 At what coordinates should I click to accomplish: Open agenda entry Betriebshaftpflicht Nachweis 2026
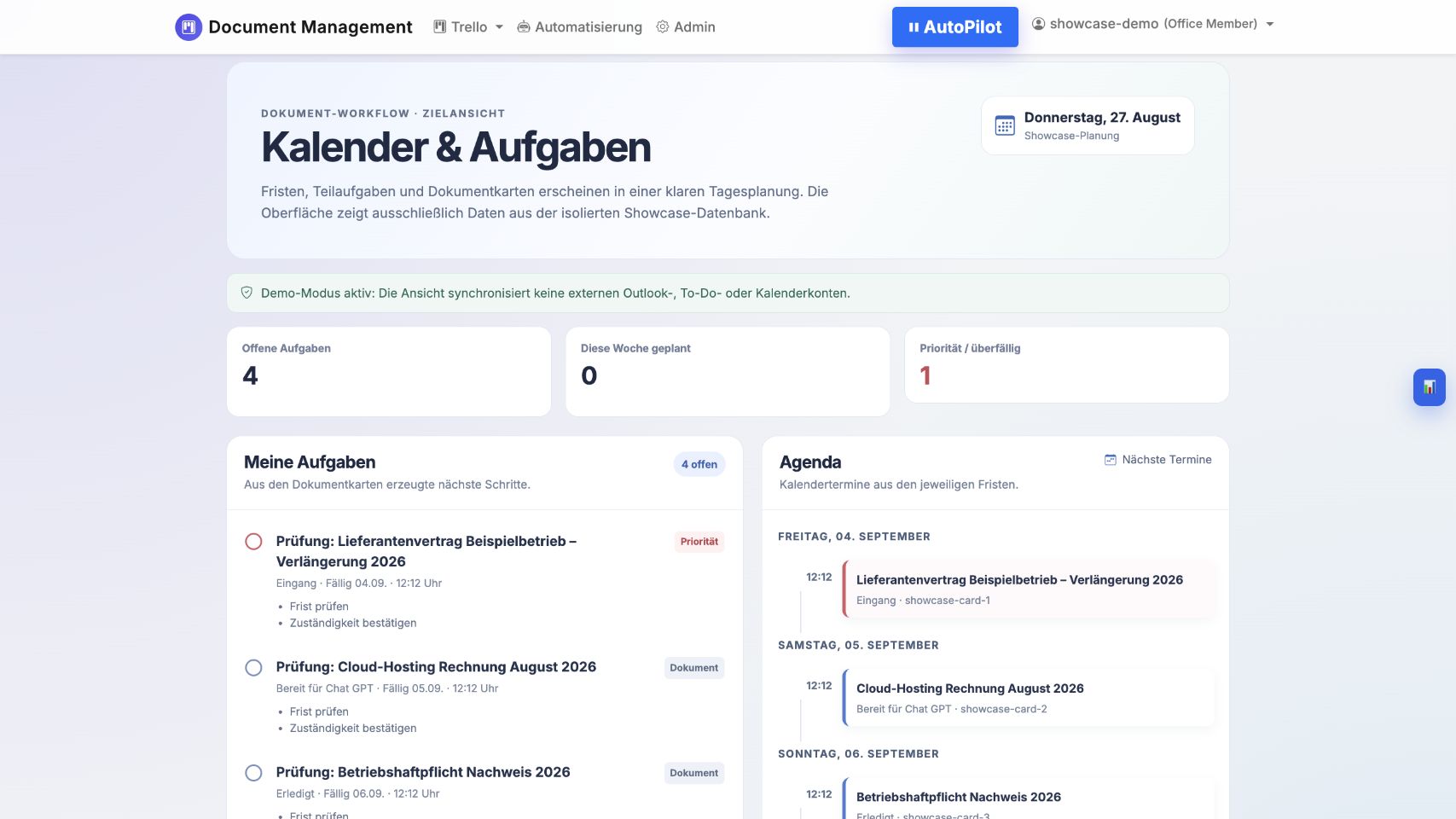(1028, 800)
